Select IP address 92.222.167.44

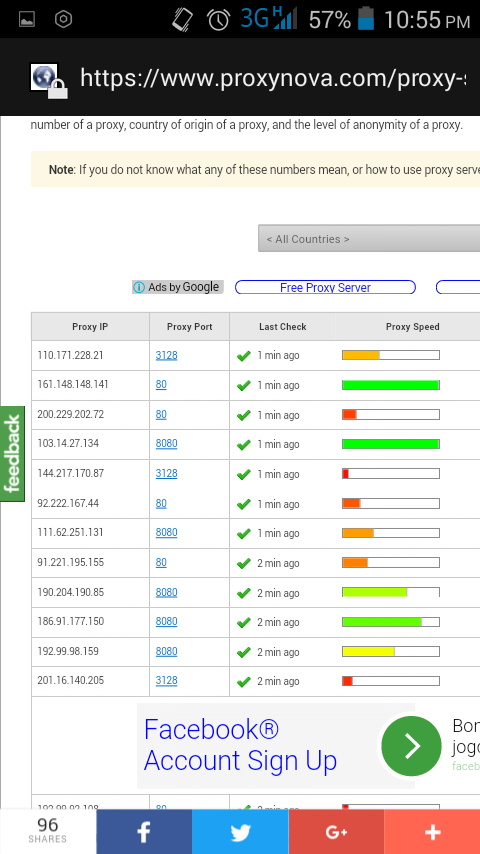pyautogui.click(x=68, y=503)
